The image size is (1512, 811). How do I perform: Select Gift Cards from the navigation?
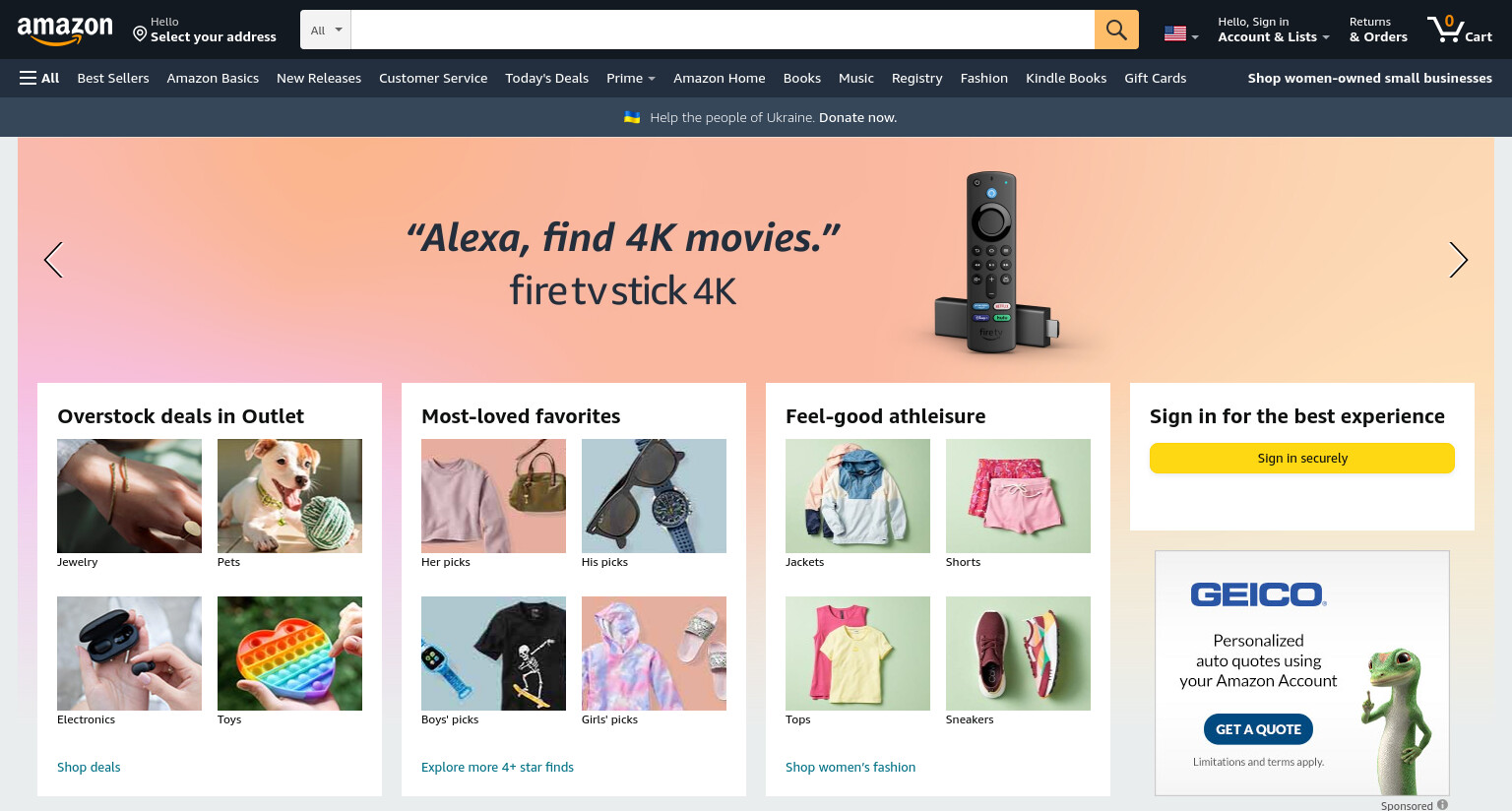[1155, 78]
